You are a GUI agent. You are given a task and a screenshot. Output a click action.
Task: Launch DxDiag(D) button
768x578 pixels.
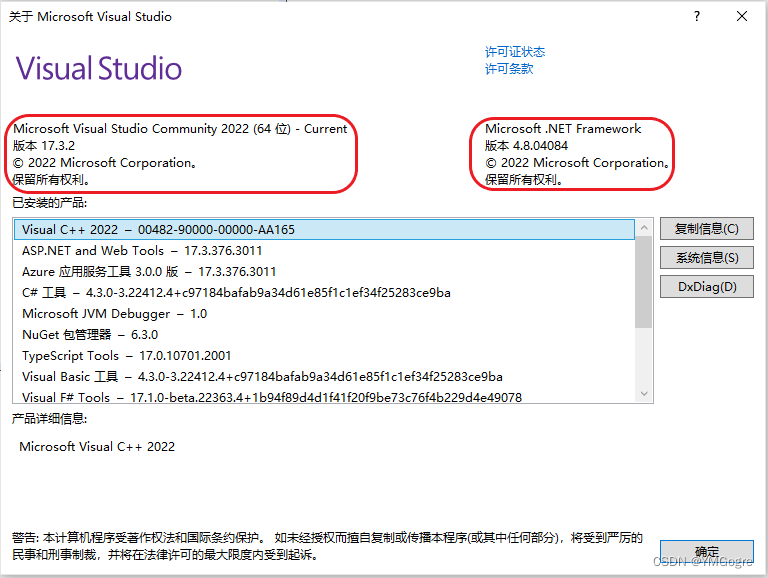[706, 287]
